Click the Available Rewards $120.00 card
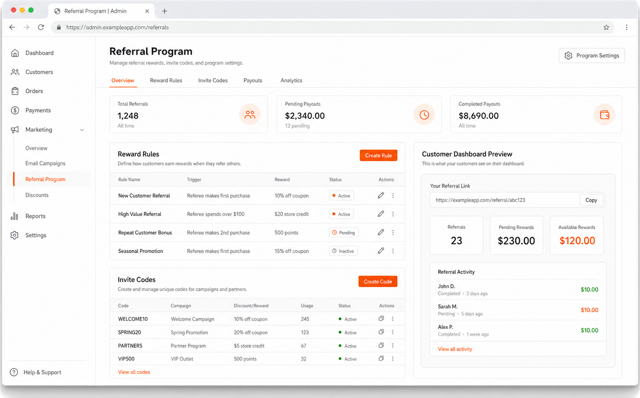The image size is (640, 398). [x=577, y=236]
